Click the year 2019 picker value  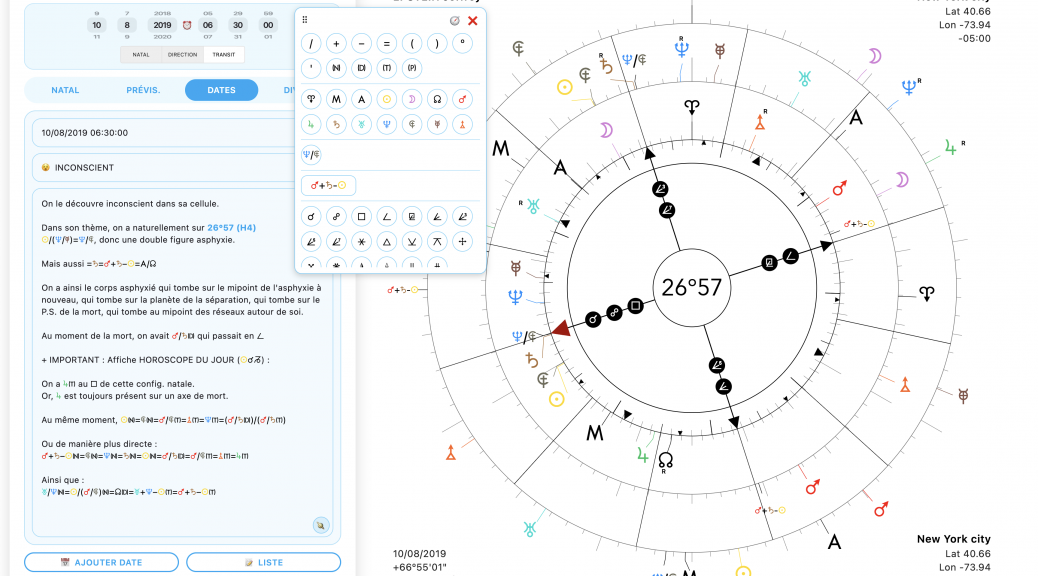(161, 25)
